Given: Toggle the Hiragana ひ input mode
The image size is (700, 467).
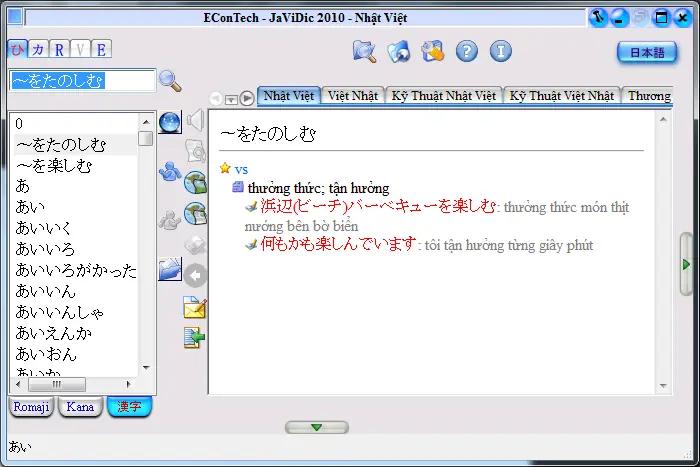Looking at the screenshot, I should tap(17, 49).
